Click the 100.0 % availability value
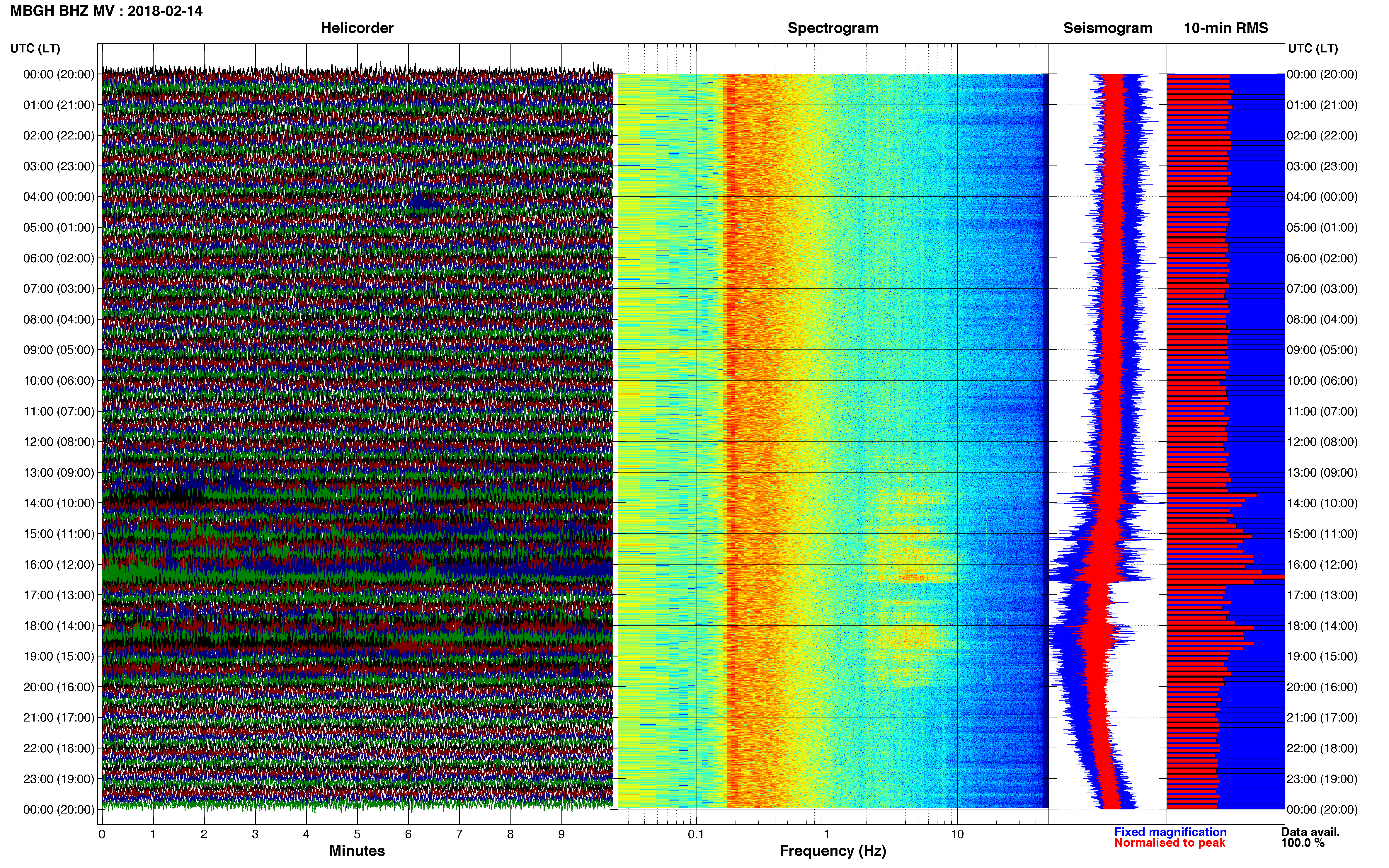The width and height of the screenshot is (1389, 868). click(x=1302, y=843)
